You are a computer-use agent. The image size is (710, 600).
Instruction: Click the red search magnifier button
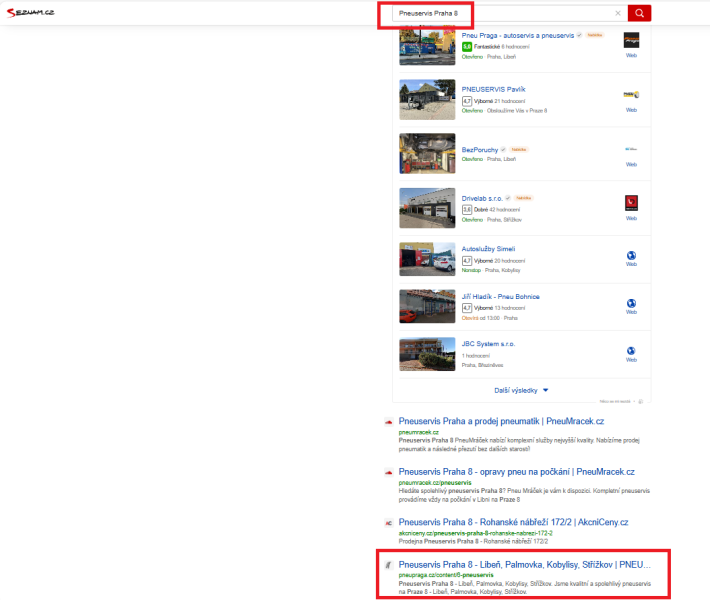tap(640, 13)
